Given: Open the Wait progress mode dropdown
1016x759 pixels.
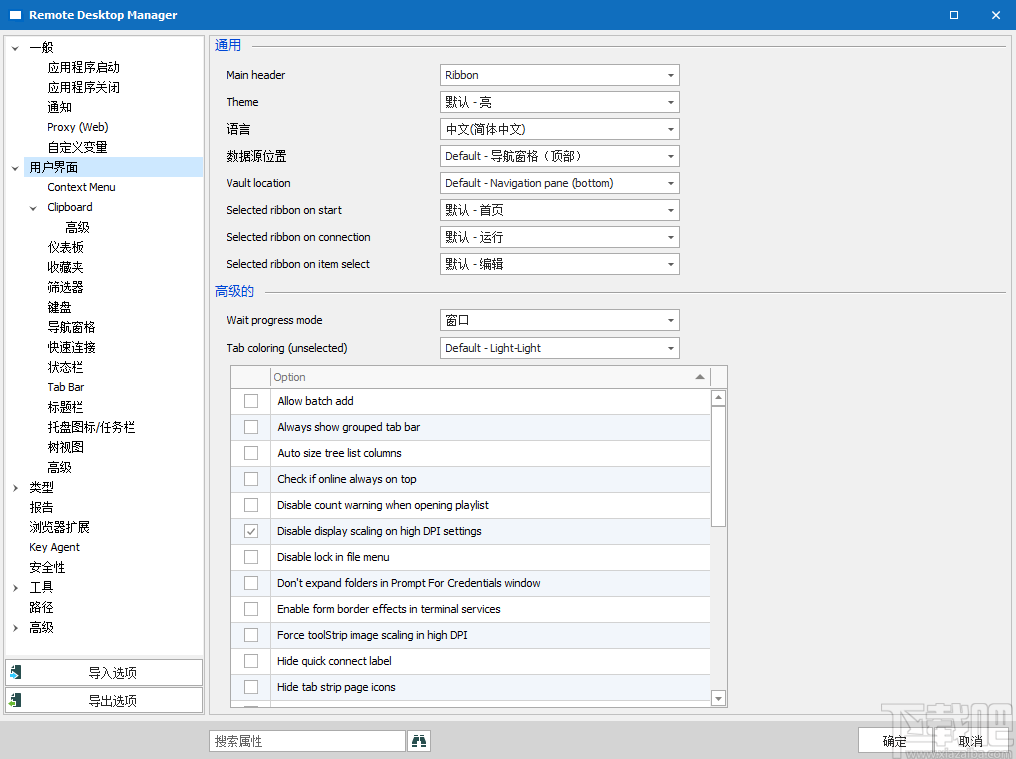Looking at the screenshot, I should click(x=670, y=318).
